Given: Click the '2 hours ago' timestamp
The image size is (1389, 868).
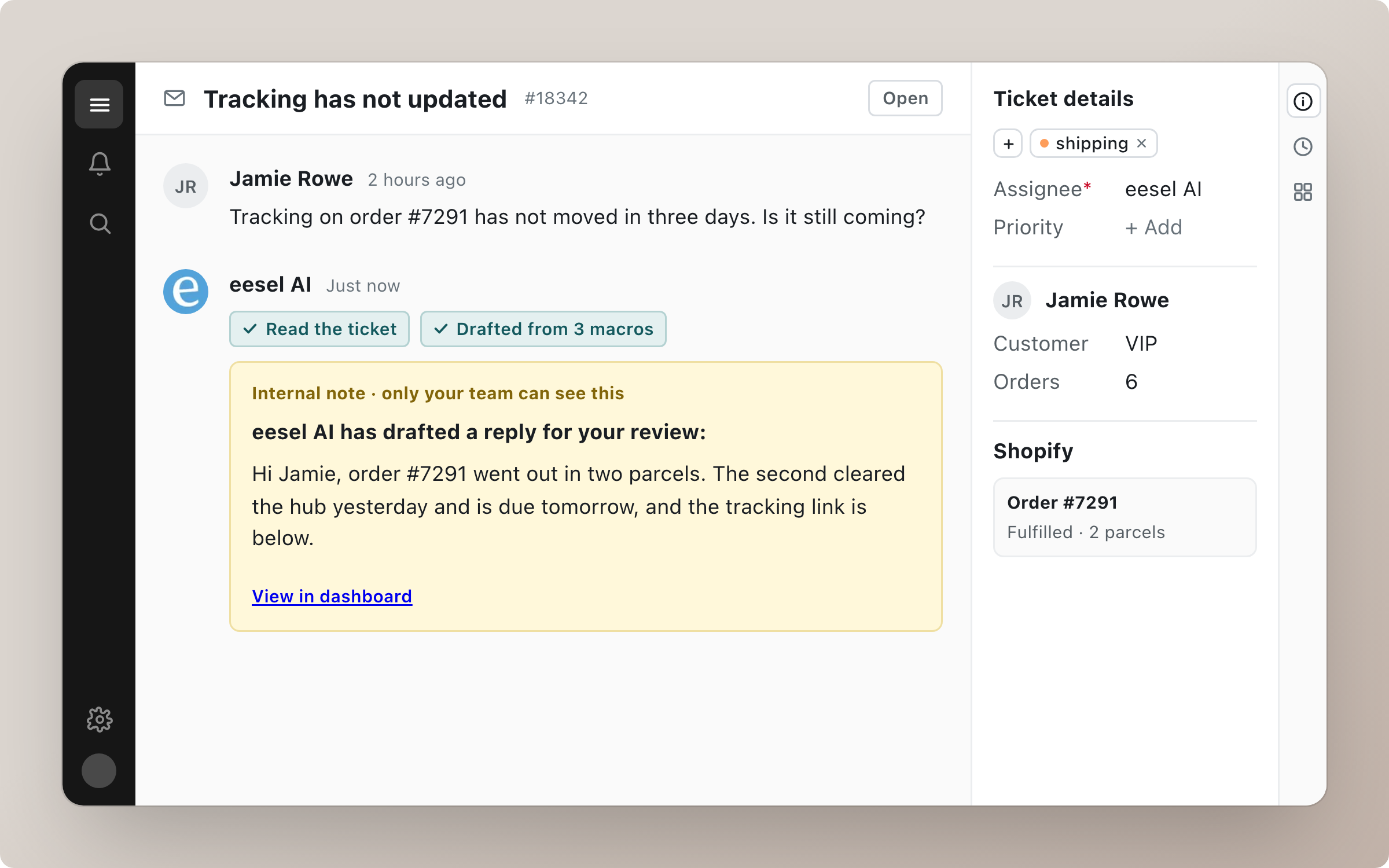Looking at the screenshot, I should [417, 180].
